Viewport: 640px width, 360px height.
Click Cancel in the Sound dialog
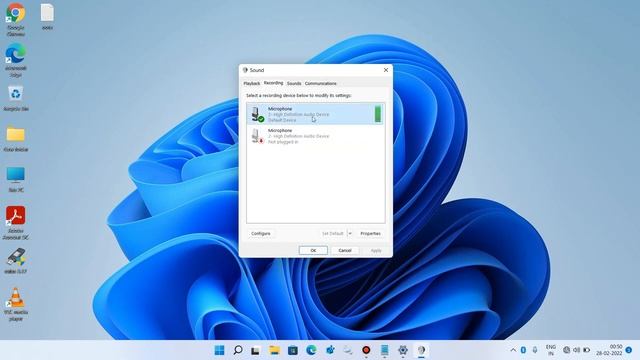point(345,250)
